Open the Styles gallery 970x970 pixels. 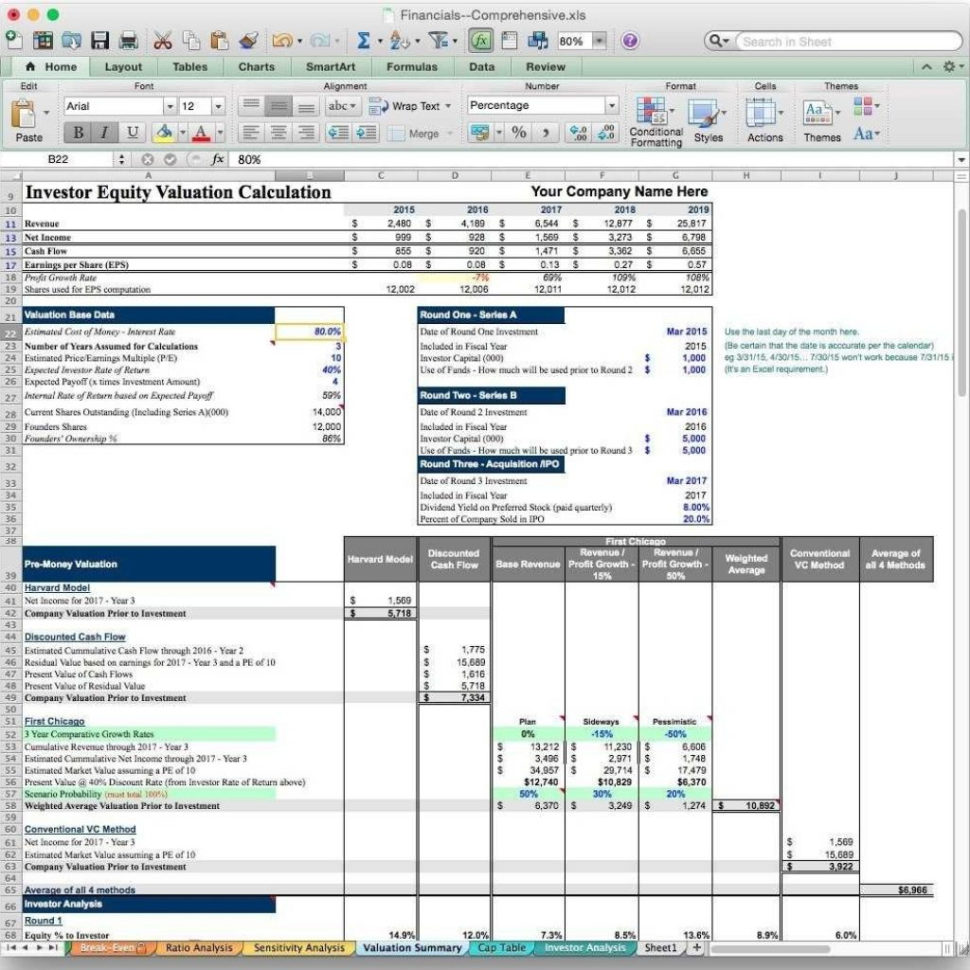708,121
